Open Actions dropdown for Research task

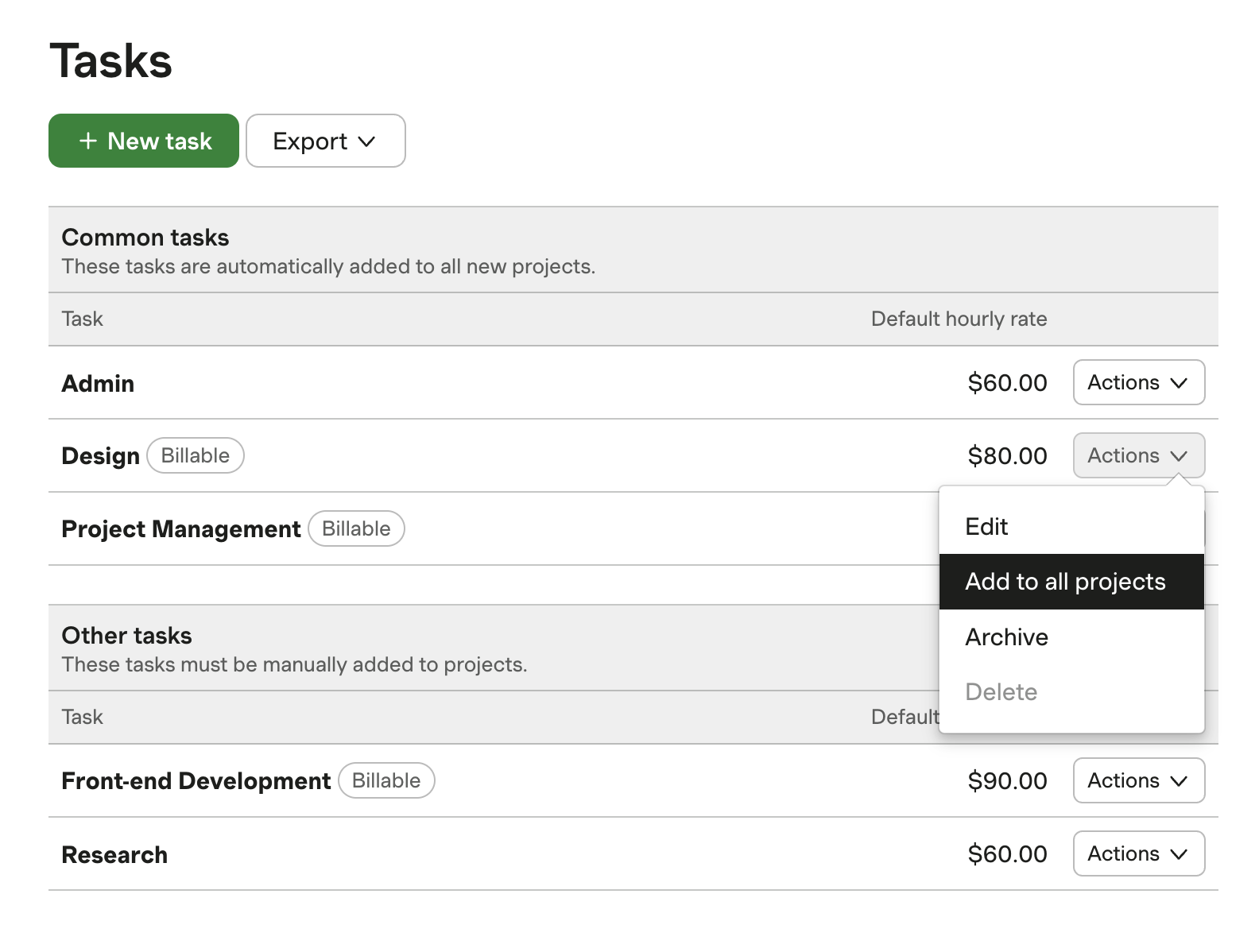[1139, 853]
